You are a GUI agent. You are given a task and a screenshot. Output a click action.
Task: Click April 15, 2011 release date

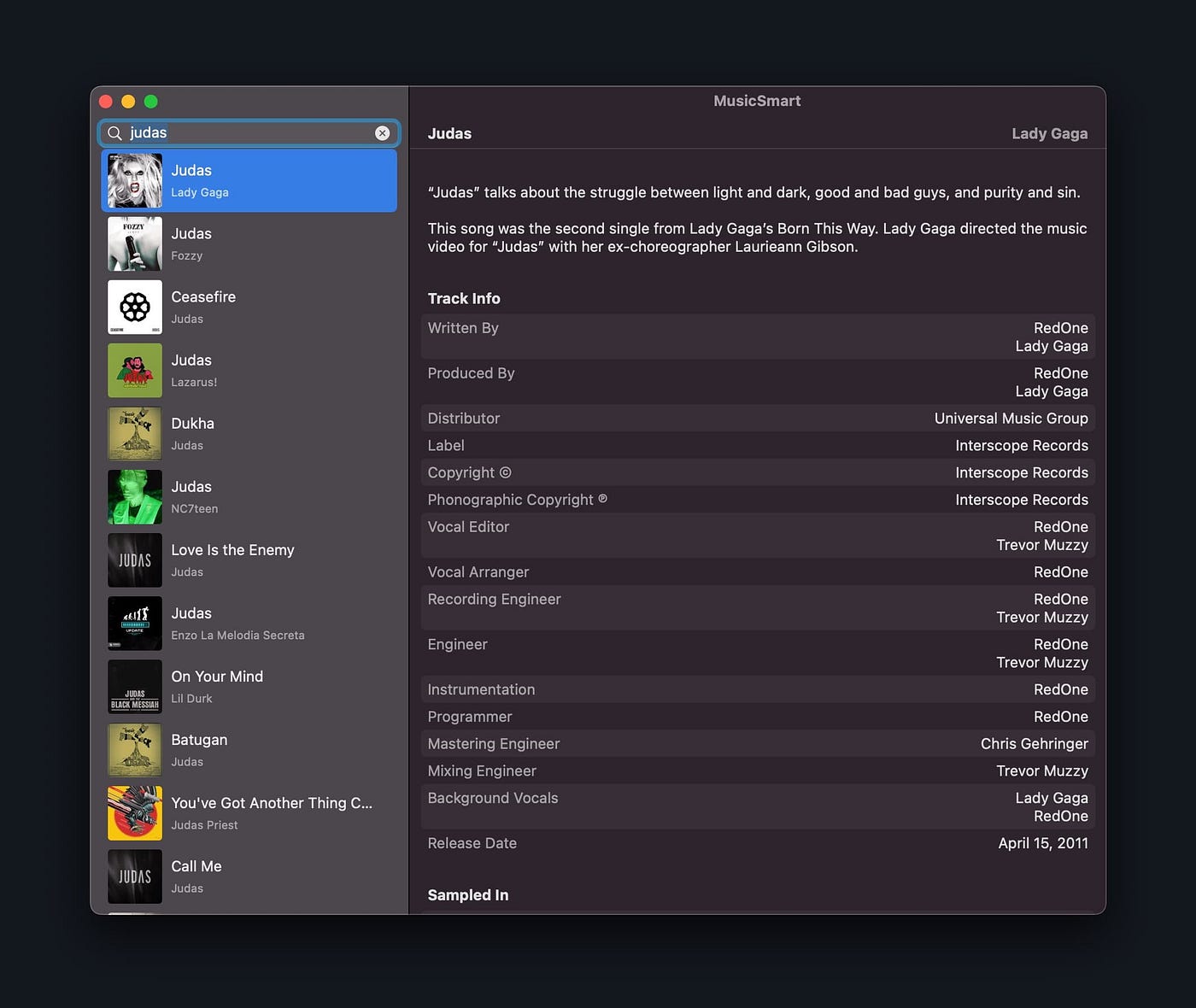[x=1043, y=843]
